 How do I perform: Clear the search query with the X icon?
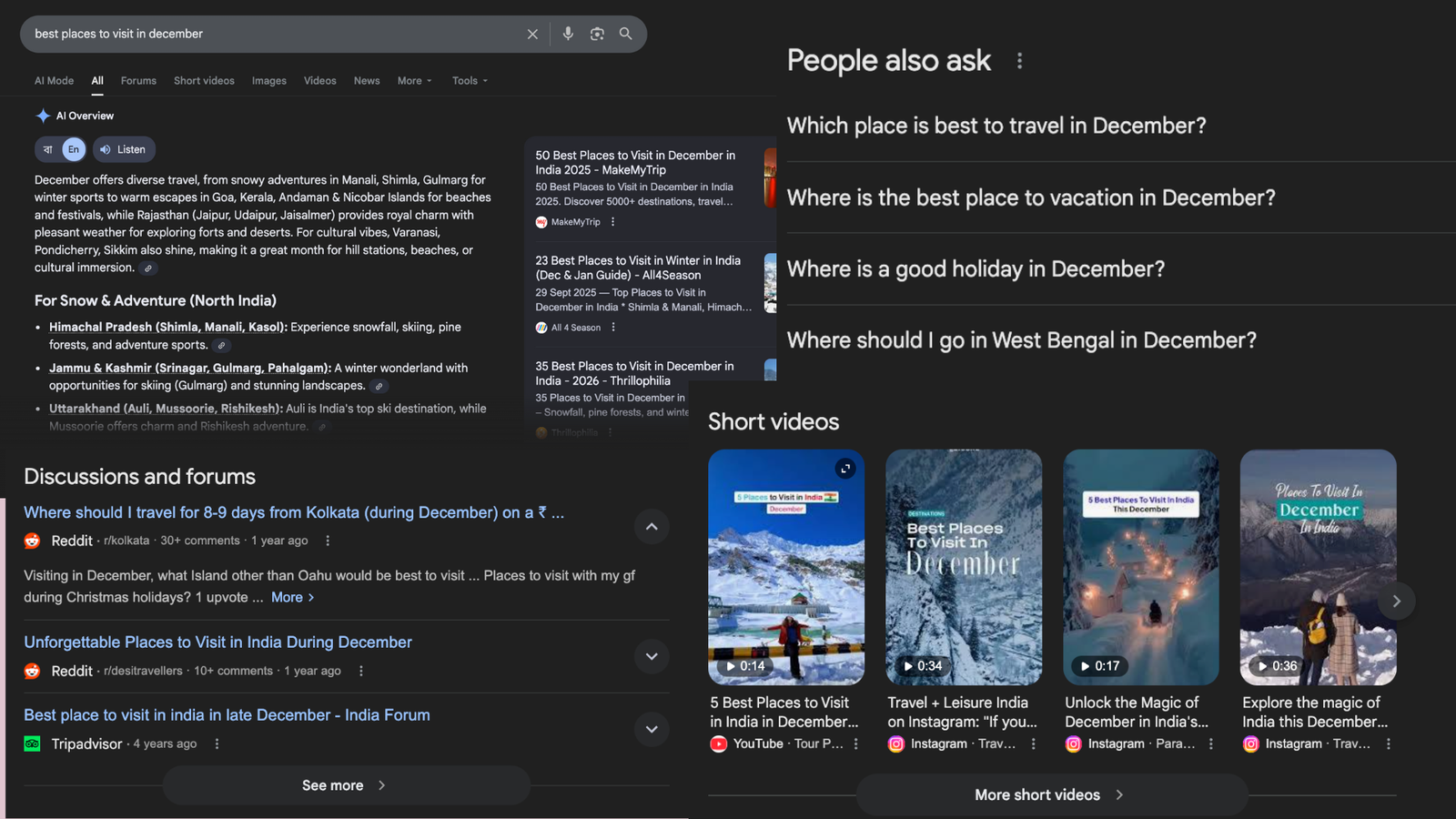(532, 35)
